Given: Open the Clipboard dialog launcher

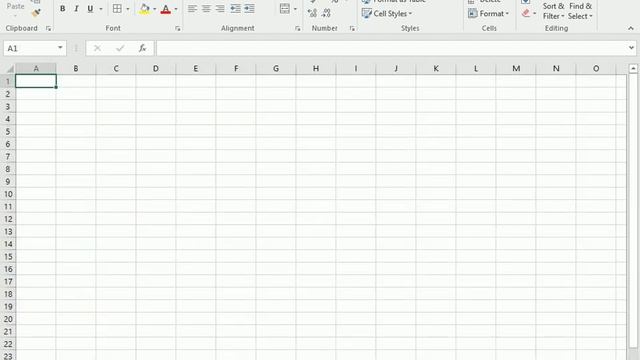Looking at the screenshot, I should coord(49,29).
